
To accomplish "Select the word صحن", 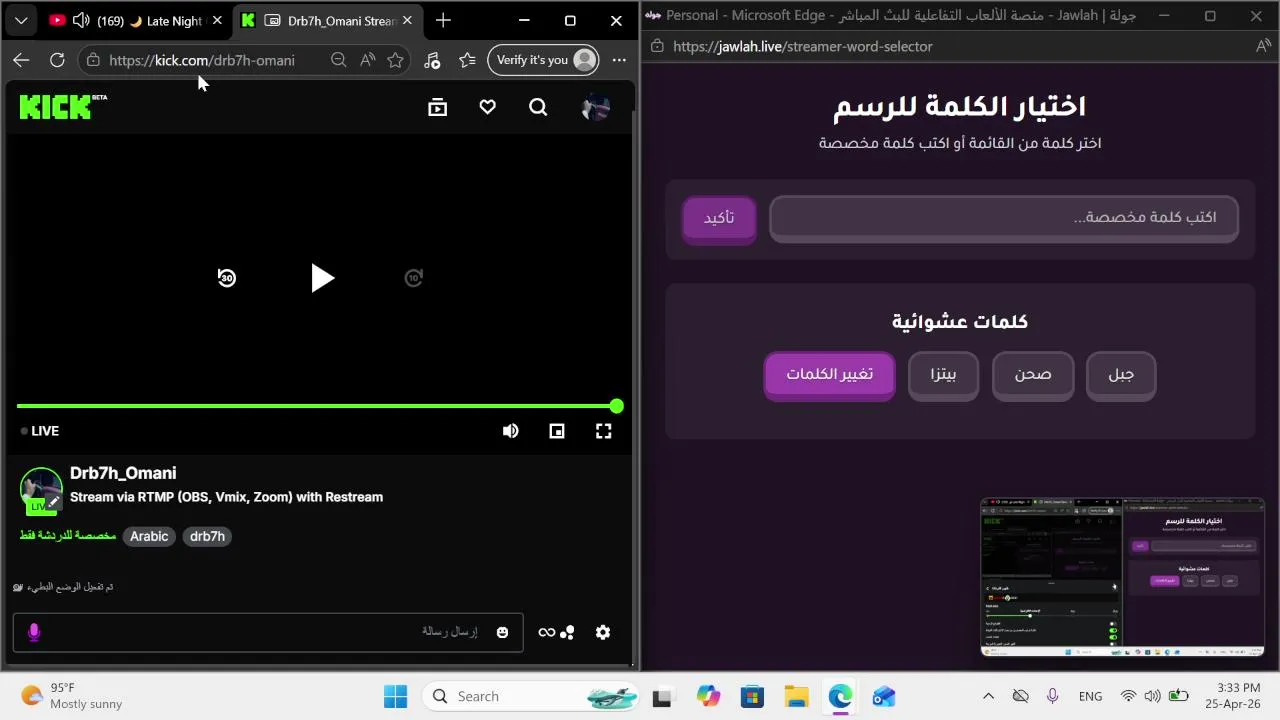I will pyautogui.click(x=1033, y=374).
